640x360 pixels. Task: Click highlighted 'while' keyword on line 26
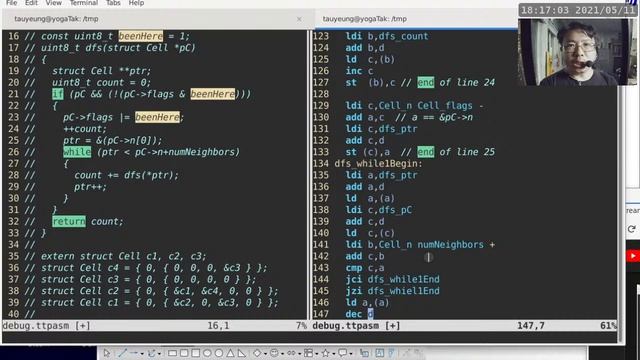tap(77, 152)
